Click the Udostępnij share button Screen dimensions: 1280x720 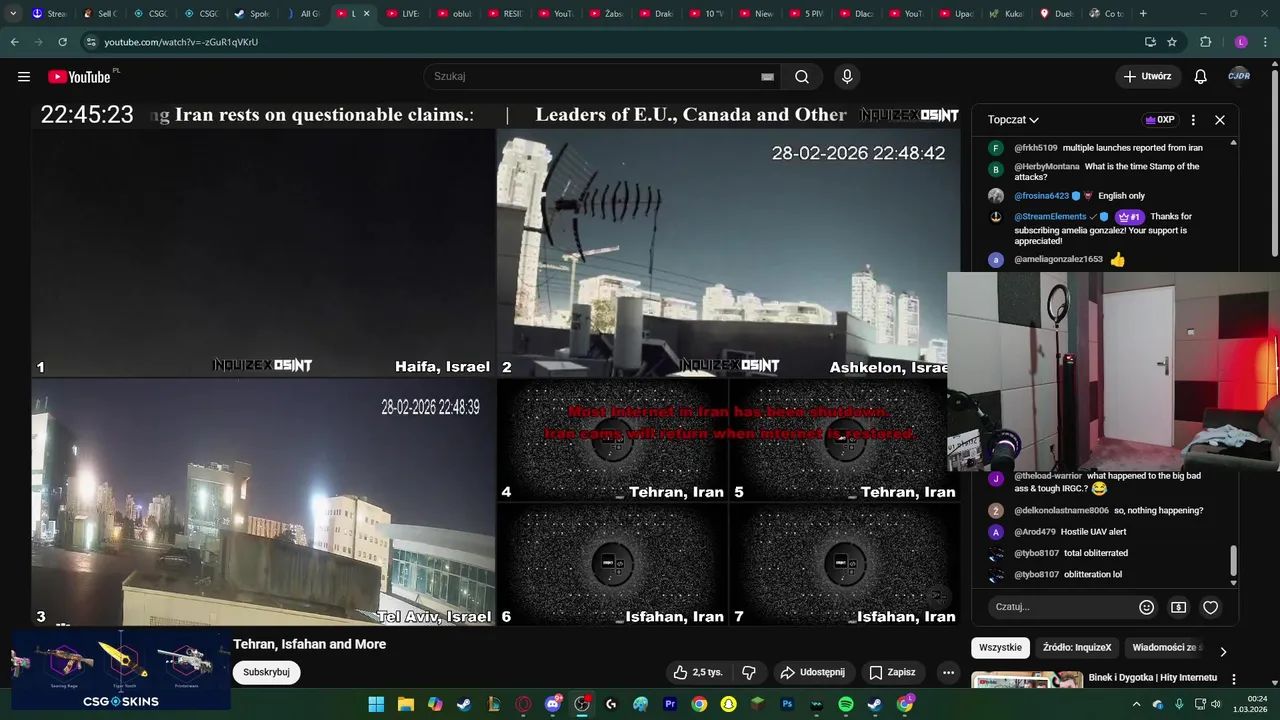813,672
